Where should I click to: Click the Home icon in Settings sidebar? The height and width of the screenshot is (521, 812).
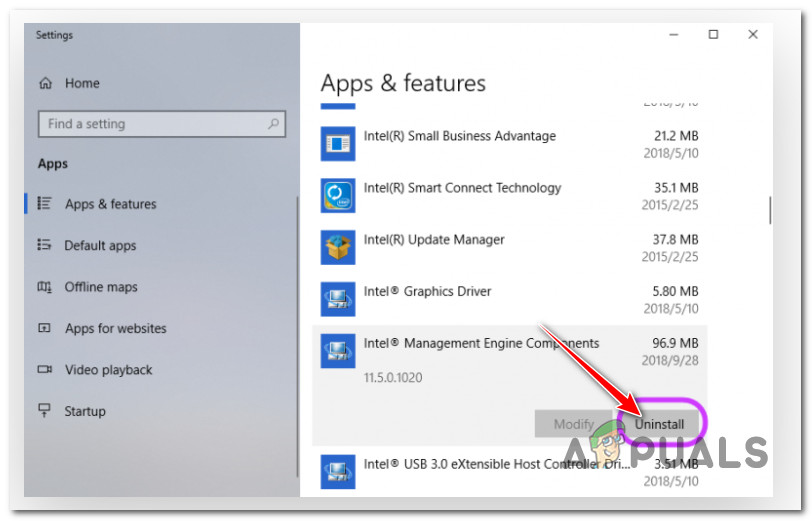tap(46, 83)
